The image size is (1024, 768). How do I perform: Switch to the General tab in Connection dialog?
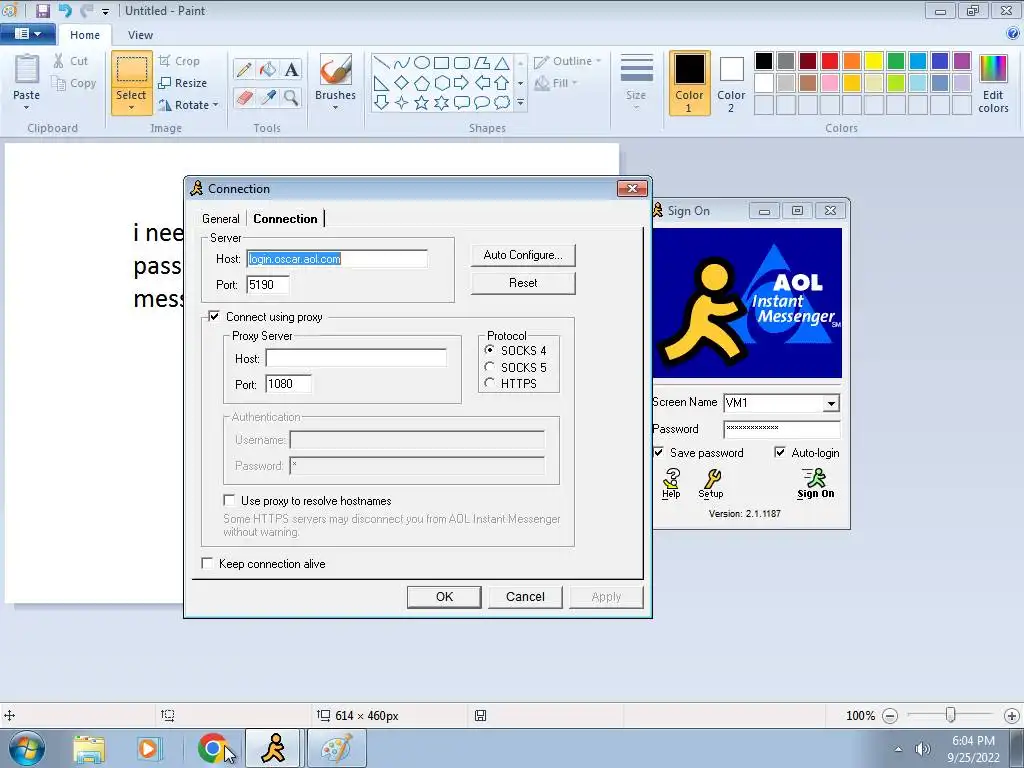point(221,219)
